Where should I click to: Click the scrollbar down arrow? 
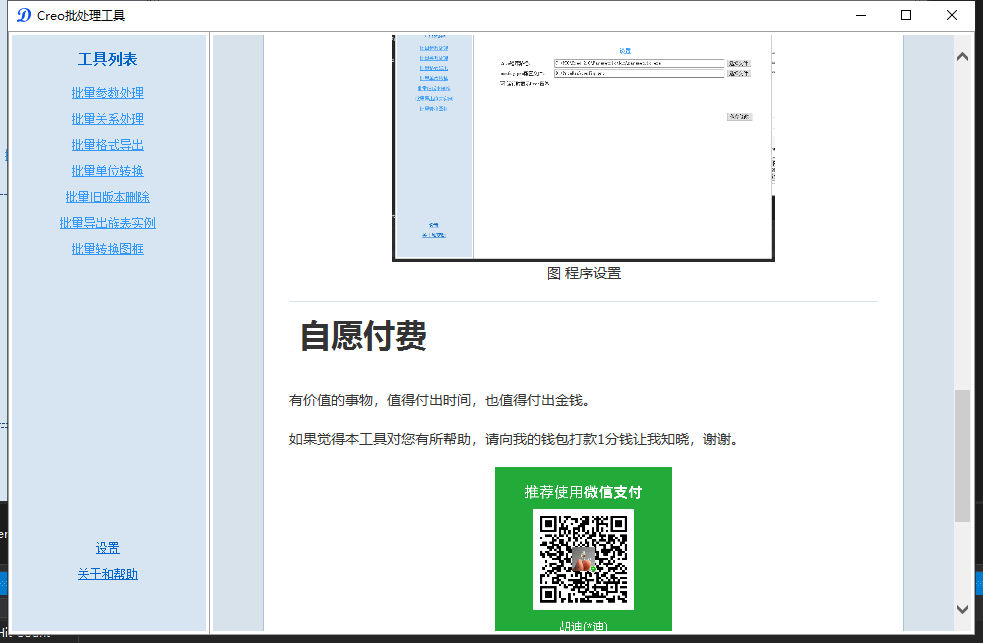pos(962,609)
